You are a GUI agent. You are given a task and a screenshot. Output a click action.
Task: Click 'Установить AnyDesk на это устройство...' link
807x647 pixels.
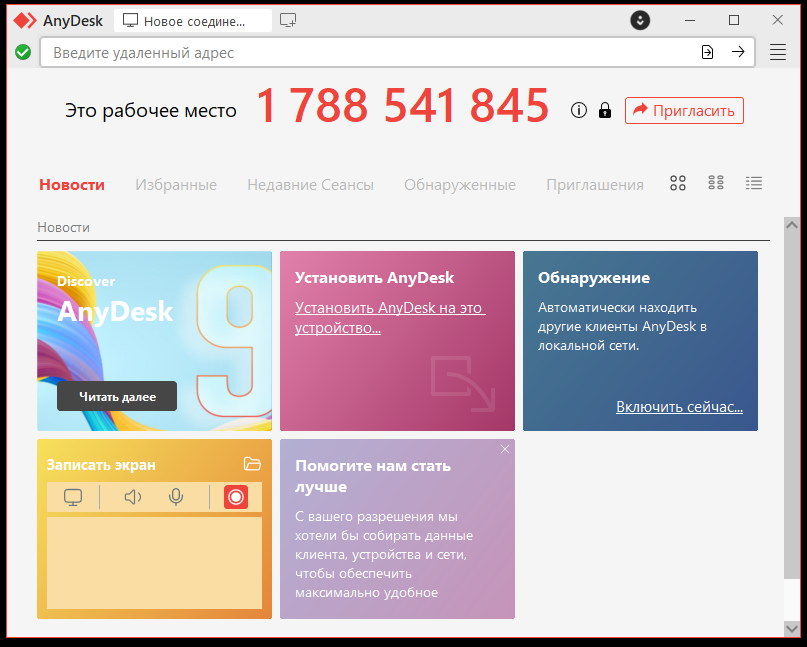[x=390, y=318]
